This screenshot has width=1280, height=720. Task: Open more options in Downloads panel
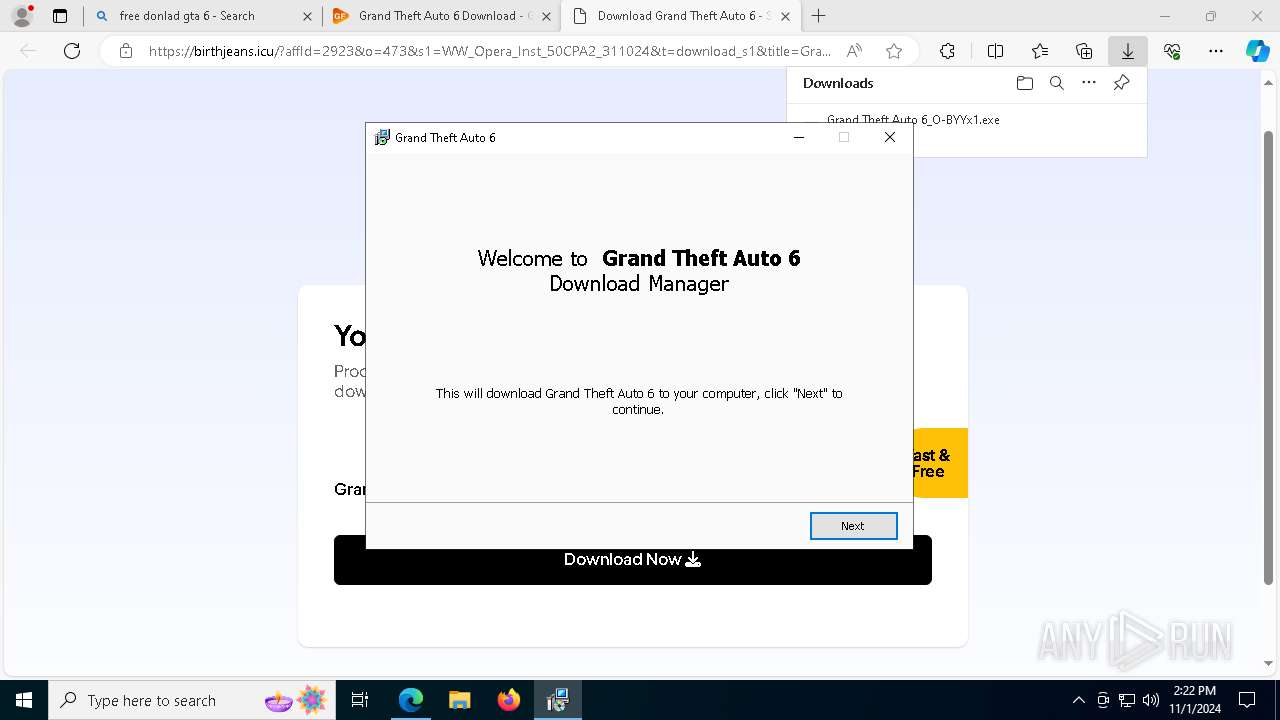(1089, 83)
